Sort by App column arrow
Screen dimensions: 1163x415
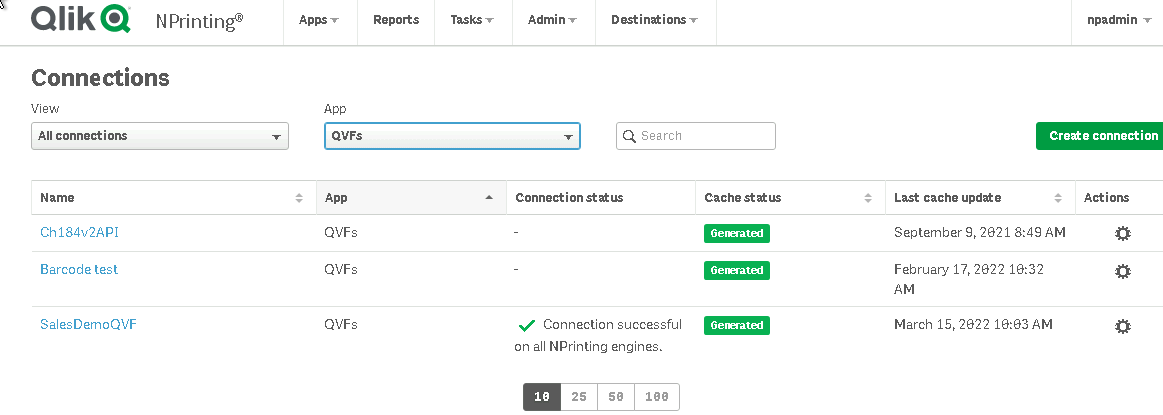click(489, 197)
